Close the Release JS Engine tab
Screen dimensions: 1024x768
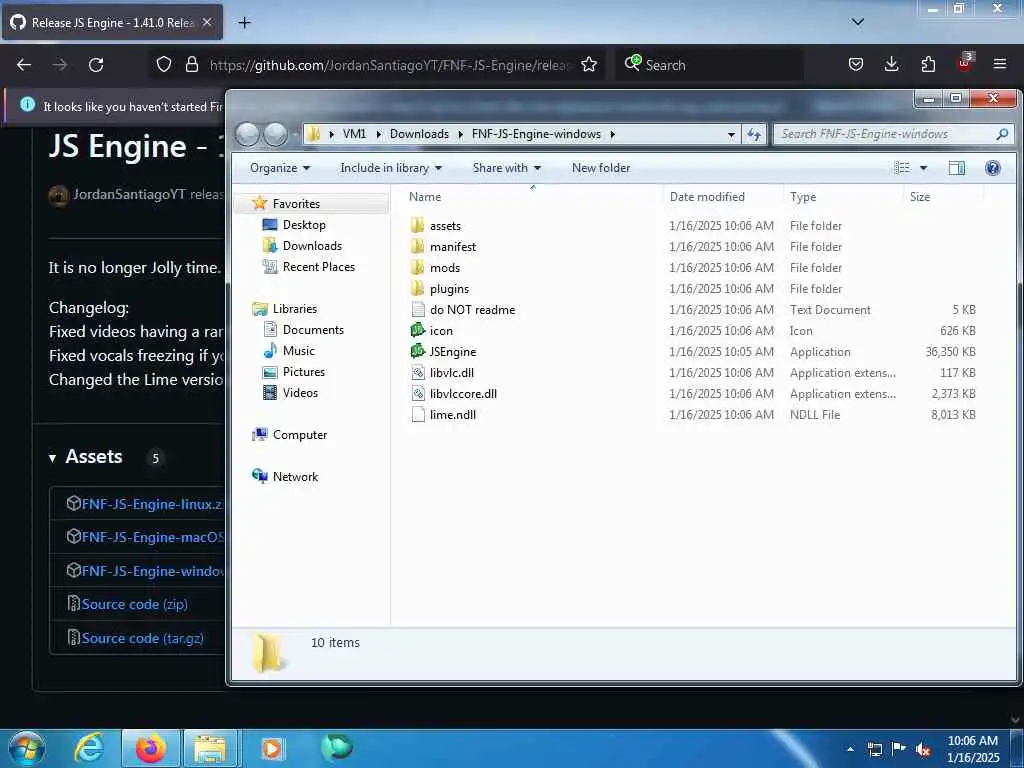[207, 22]
